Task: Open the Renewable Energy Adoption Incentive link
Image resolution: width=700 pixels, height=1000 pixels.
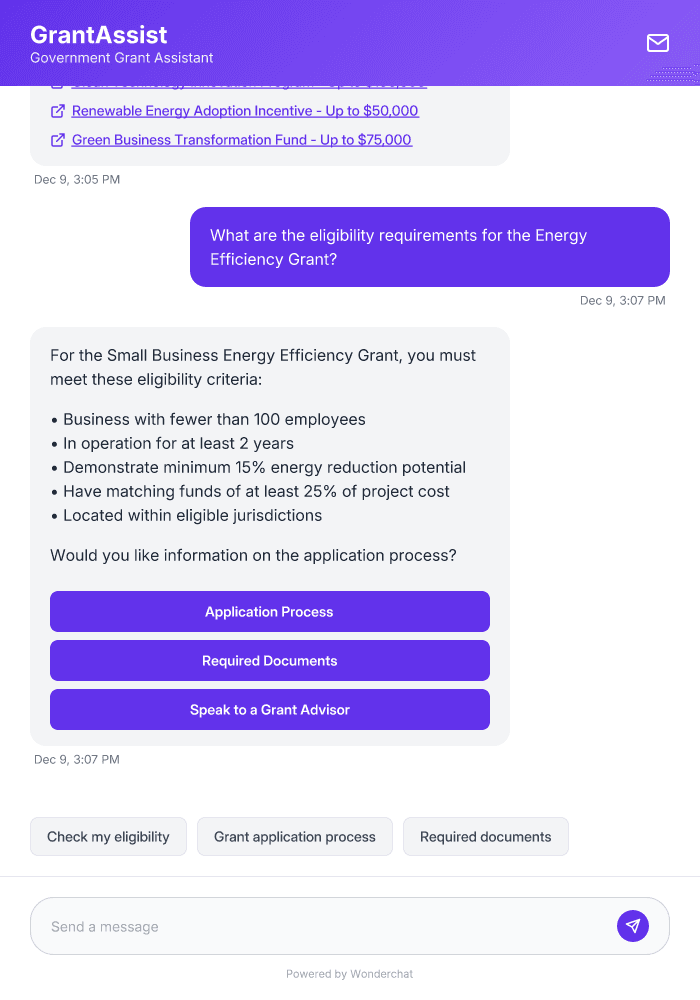Action: [x=244, y=111]
